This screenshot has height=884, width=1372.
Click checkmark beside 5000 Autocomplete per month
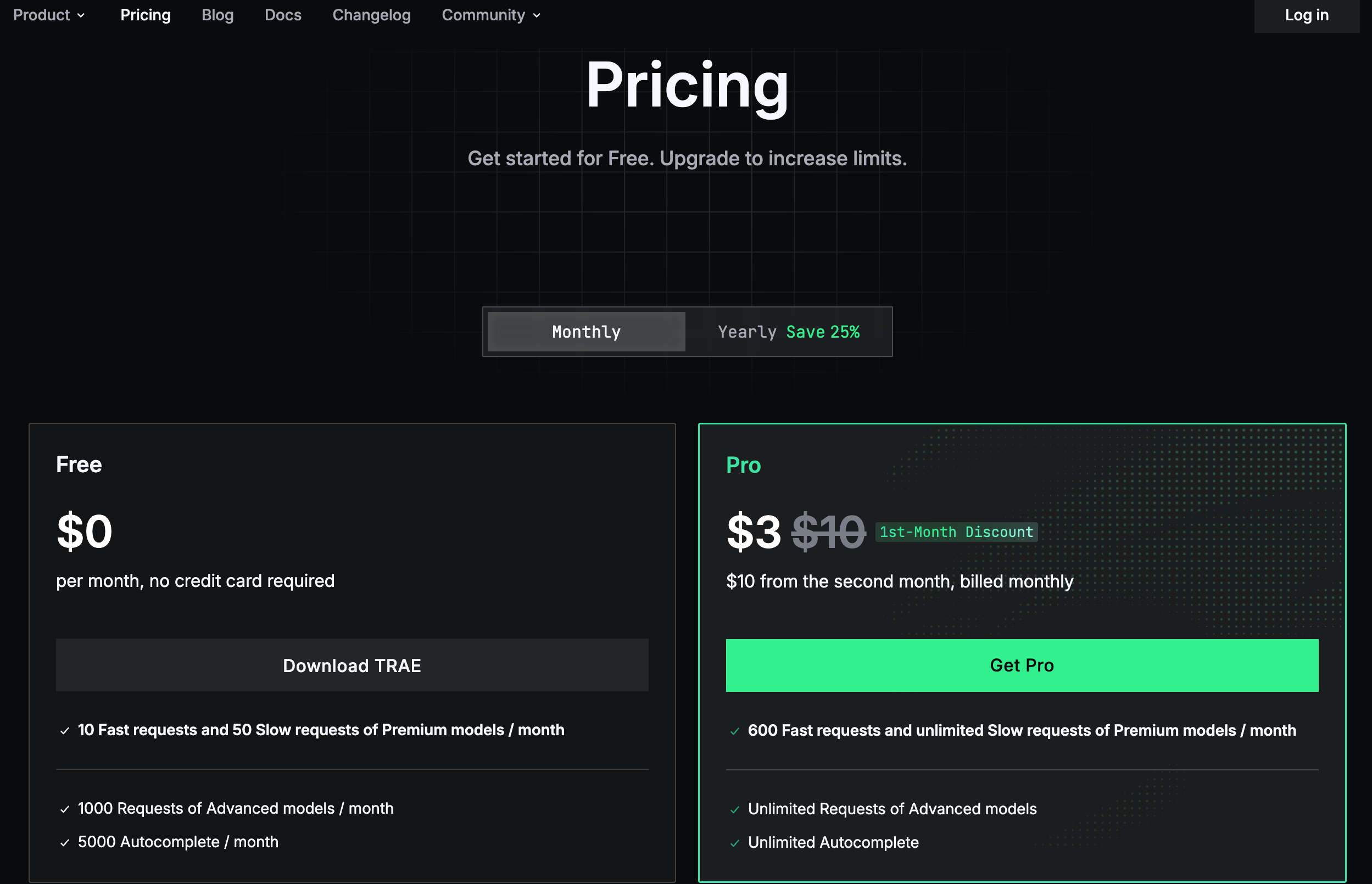click(64, 843)
